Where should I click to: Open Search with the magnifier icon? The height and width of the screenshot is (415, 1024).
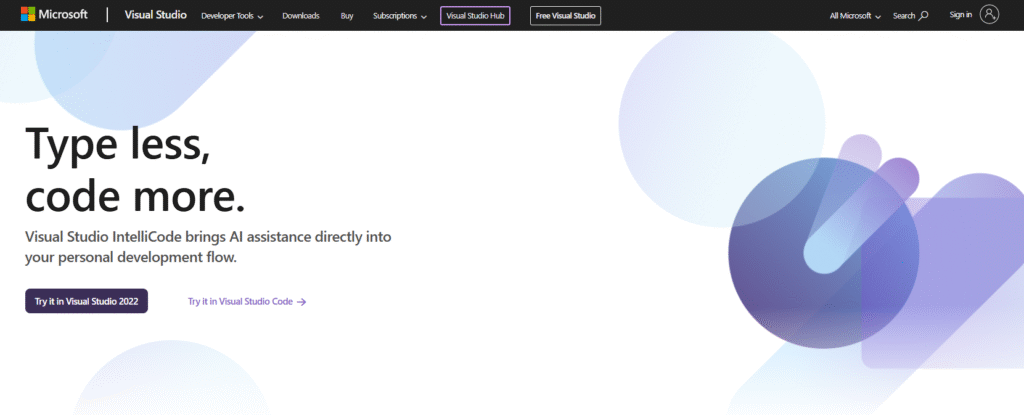(910, 16)
